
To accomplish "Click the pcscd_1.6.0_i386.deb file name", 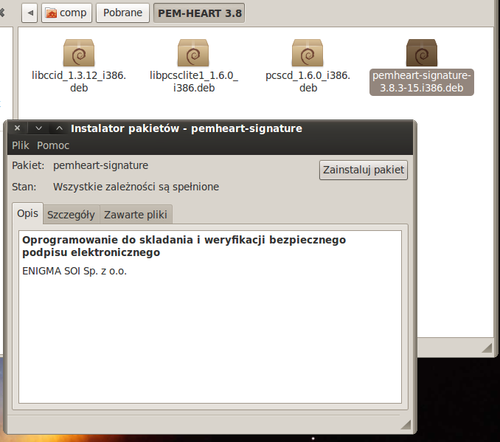I will (308, 82).
